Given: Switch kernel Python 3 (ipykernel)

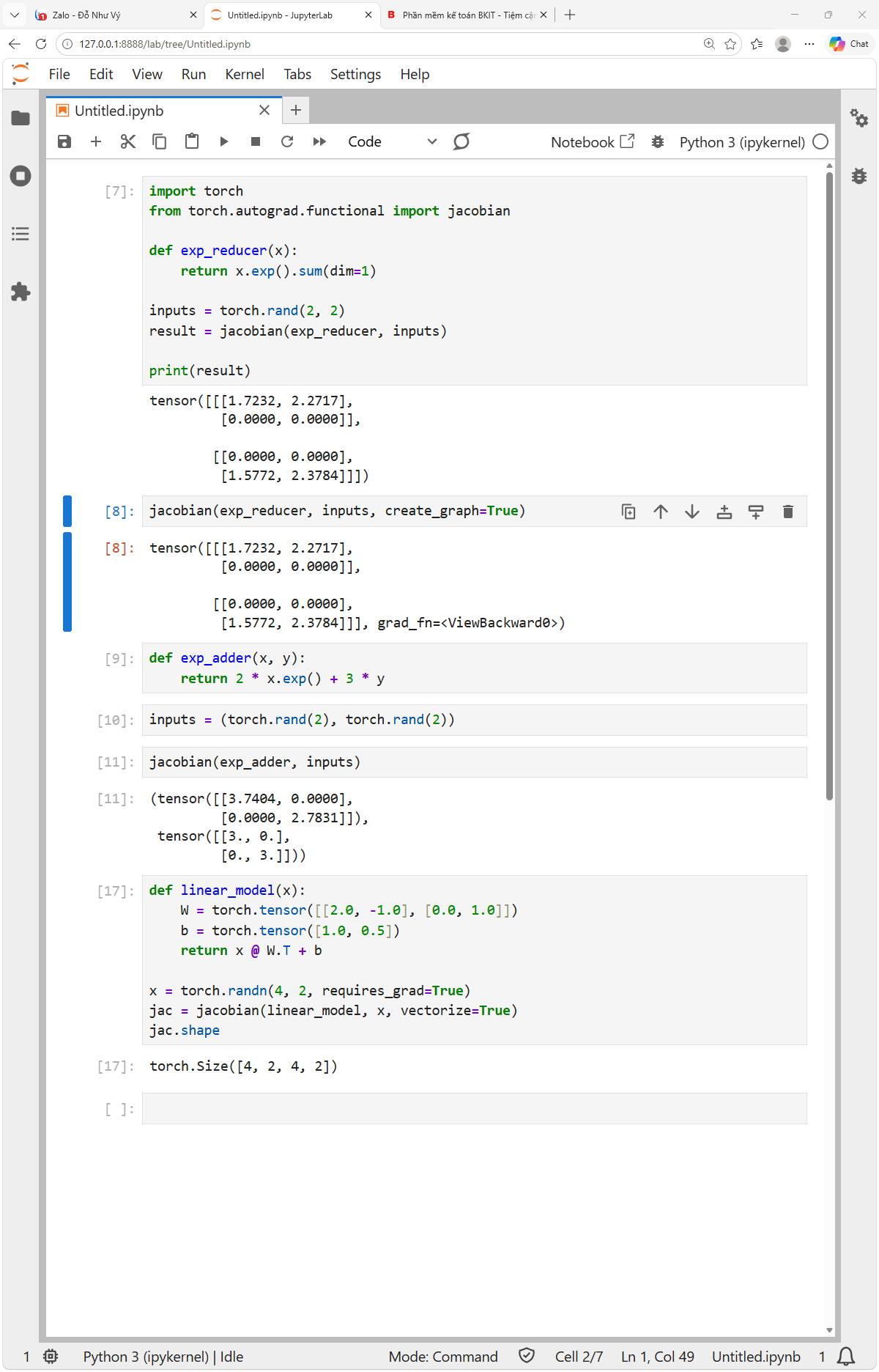Looking at the screenshot, I should [742, 142].
